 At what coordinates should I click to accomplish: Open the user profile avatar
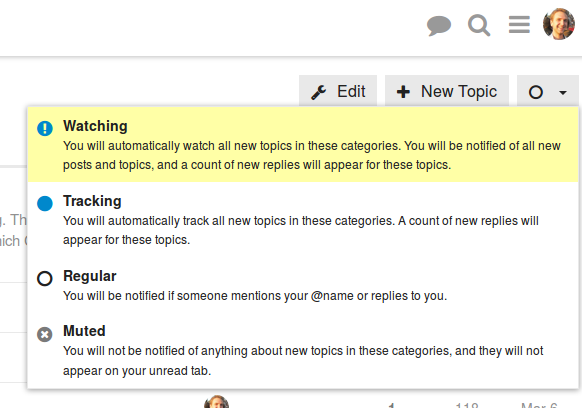tap(559, 24)
